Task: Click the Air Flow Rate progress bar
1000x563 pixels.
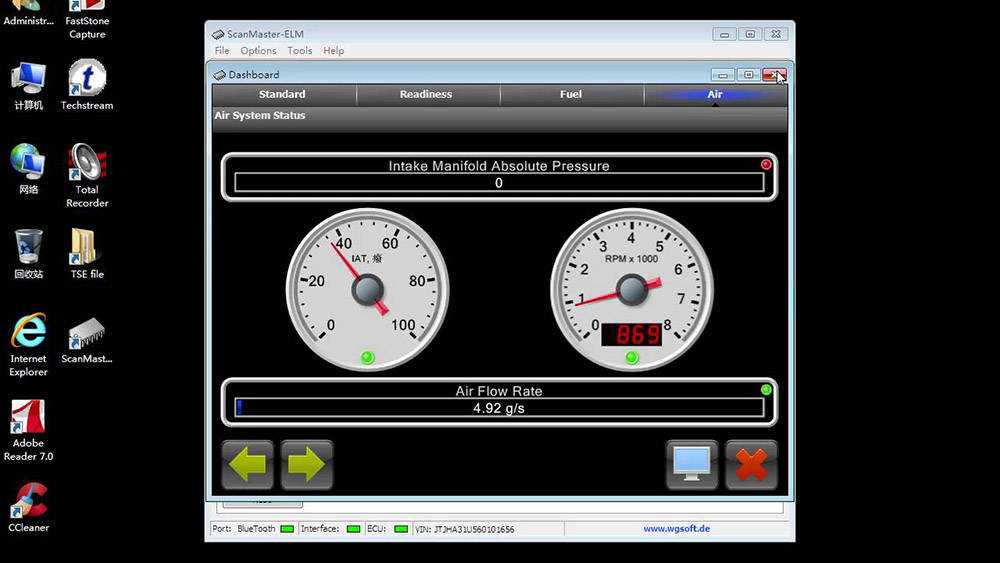Action: coord(499,408)
